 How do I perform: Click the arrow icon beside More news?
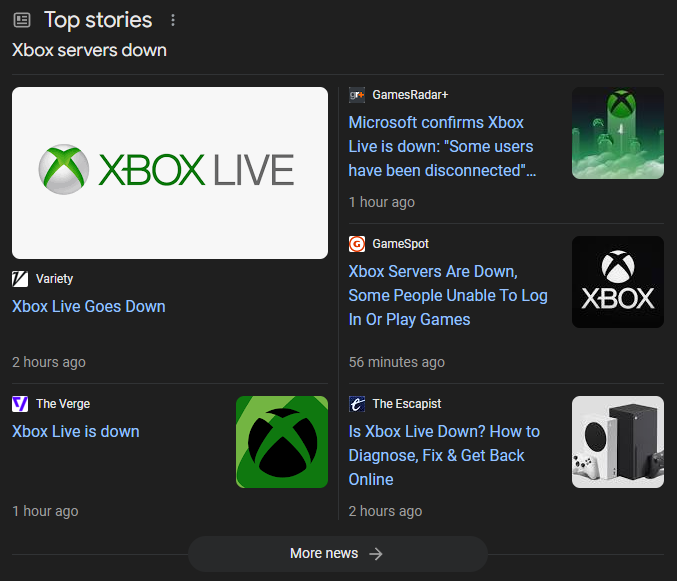(x=376, y=554)
